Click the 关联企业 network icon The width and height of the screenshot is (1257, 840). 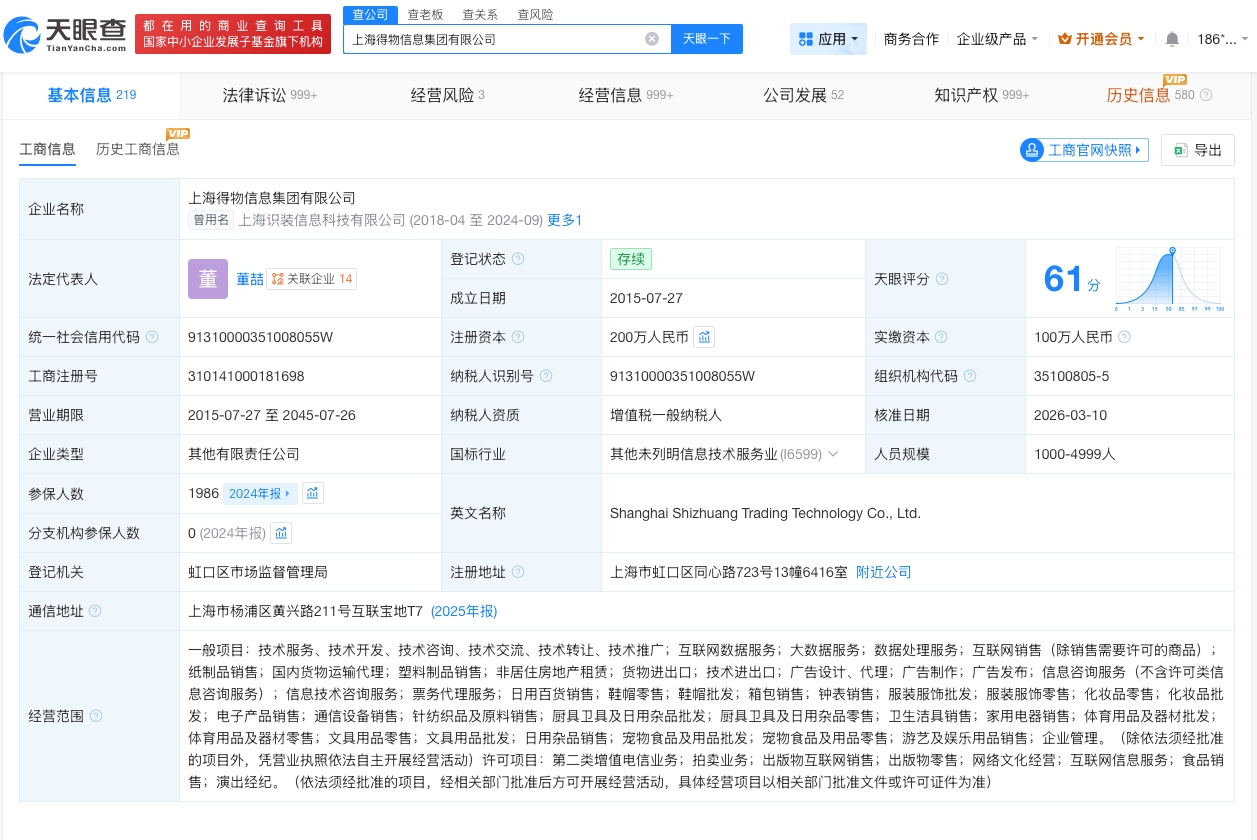point(277,279)
